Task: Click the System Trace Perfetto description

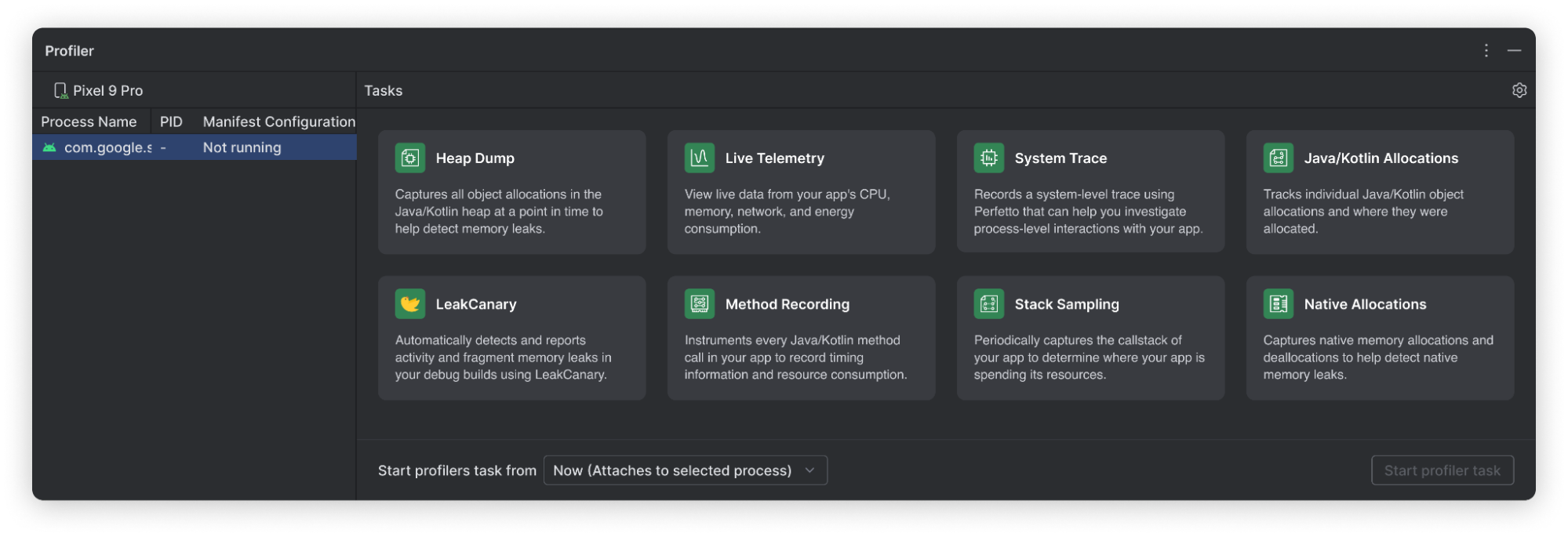Action: [x=1088, y=212]
